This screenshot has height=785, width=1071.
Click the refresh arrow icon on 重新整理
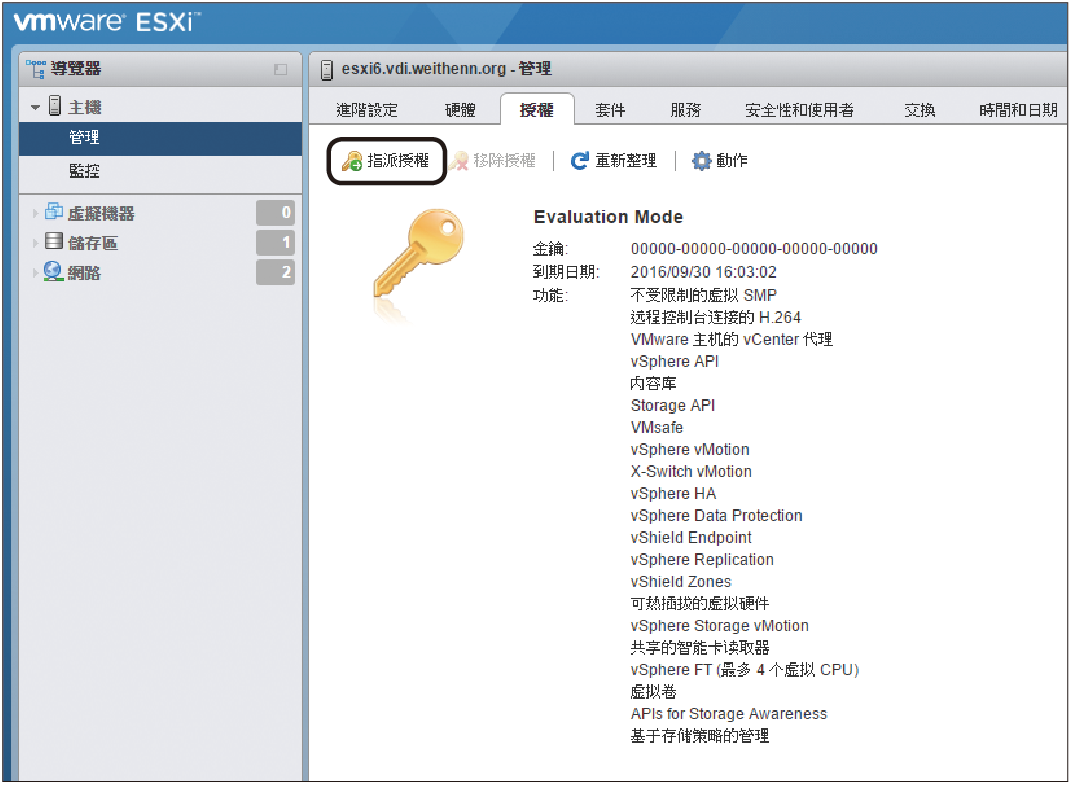pyautogui.click(x=579, y=161)
